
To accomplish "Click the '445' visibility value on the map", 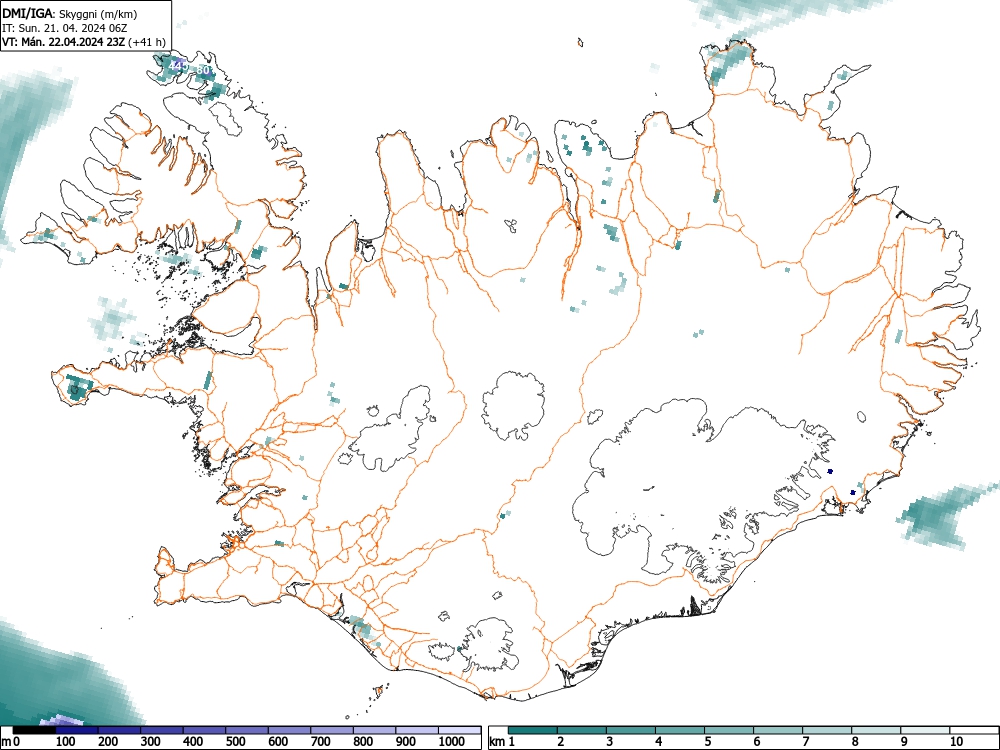I will click(178, 66).
